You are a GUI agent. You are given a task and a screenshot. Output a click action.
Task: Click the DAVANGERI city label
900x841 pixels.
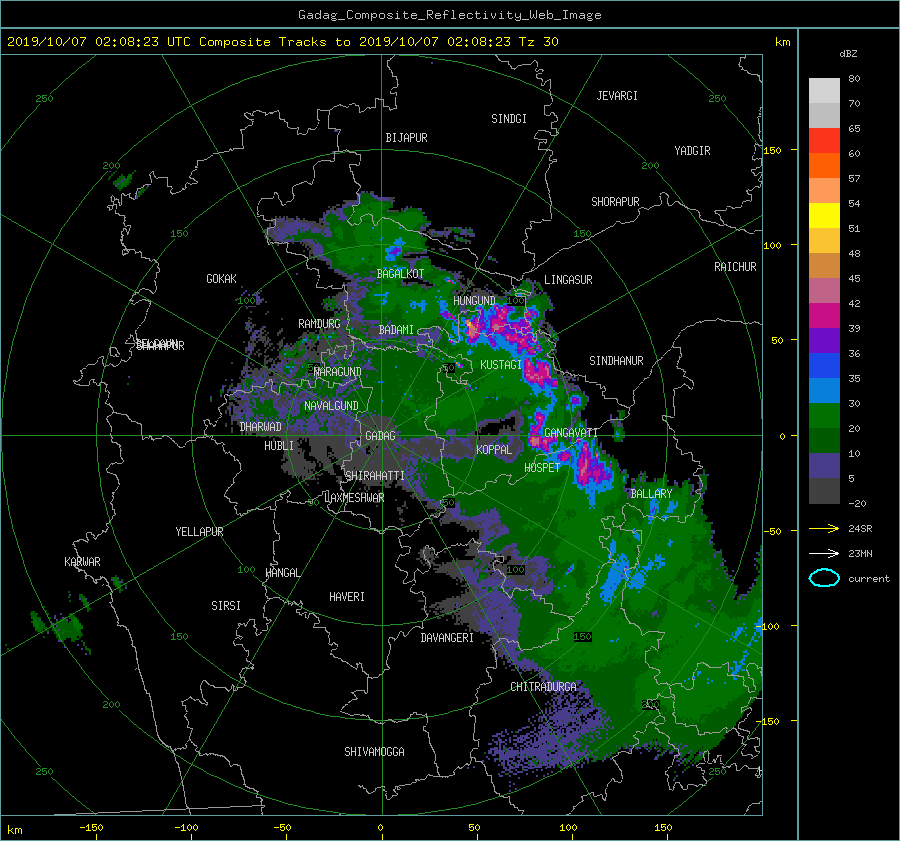click(x=447, y=638)
